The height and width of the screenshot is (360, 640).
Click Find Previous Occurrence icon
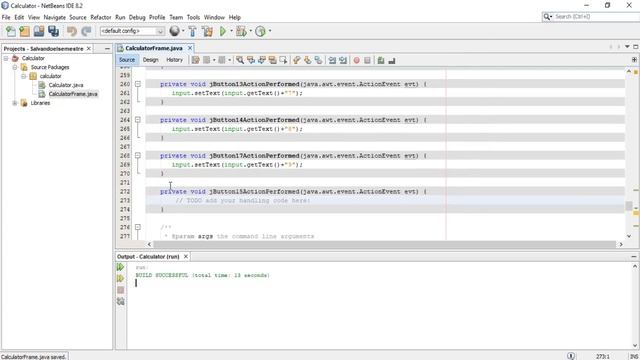click(x=251, y=60)
